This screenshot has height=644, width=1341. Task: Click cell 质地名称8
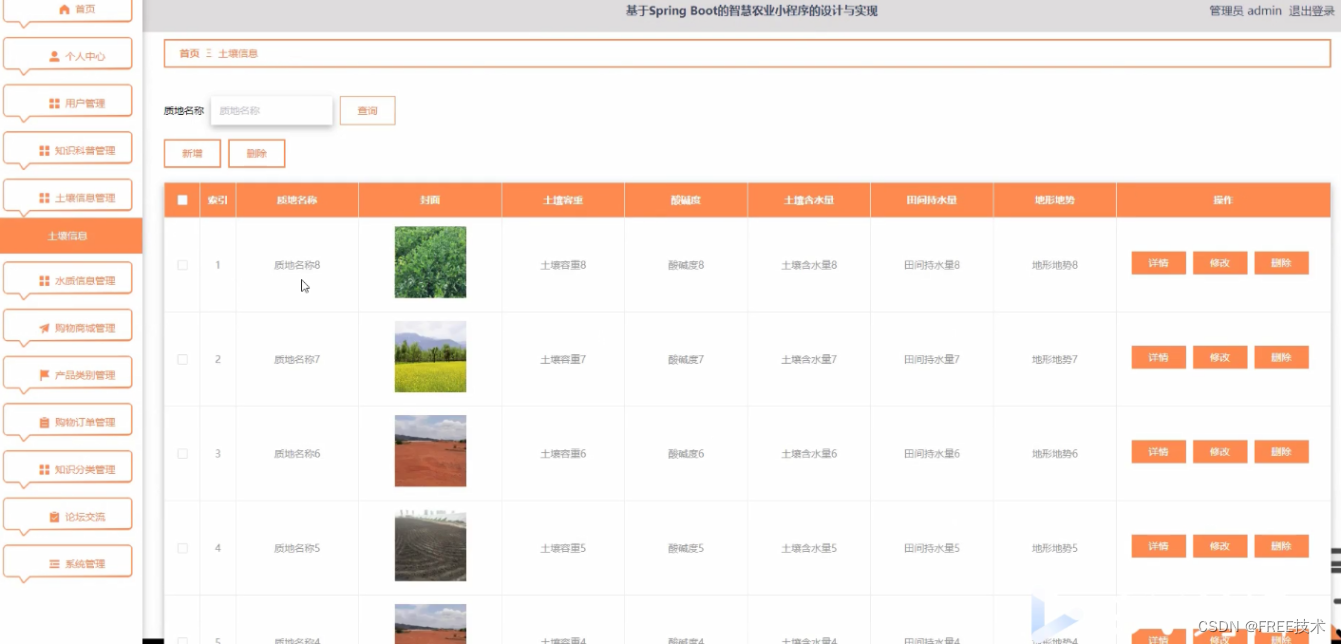[297, 265]
